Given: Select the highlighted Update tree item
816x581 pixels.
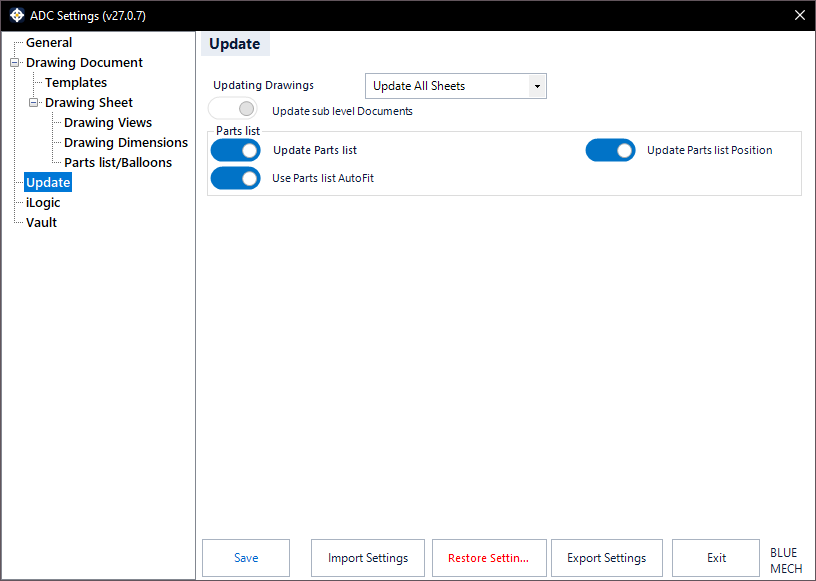Looking at the screenshot, I should pyautogui.click(x=48, y=182).
